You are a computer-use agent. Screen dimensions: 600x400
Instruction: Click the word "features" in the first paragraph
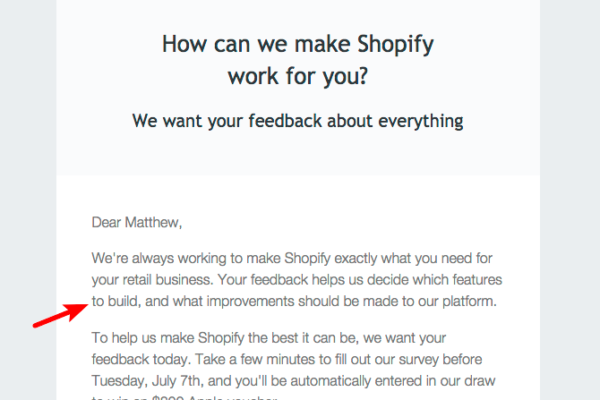477,280
